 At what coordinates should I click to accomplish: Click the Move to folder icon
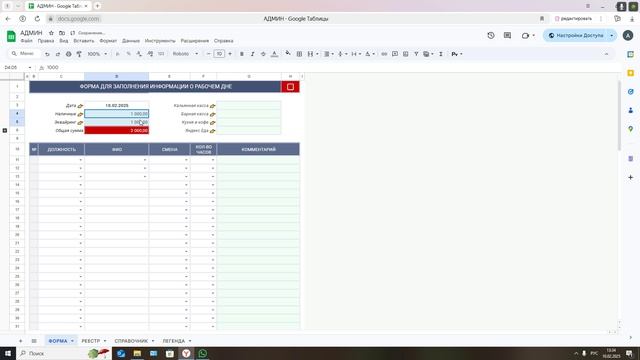click(x=62, y=33)
